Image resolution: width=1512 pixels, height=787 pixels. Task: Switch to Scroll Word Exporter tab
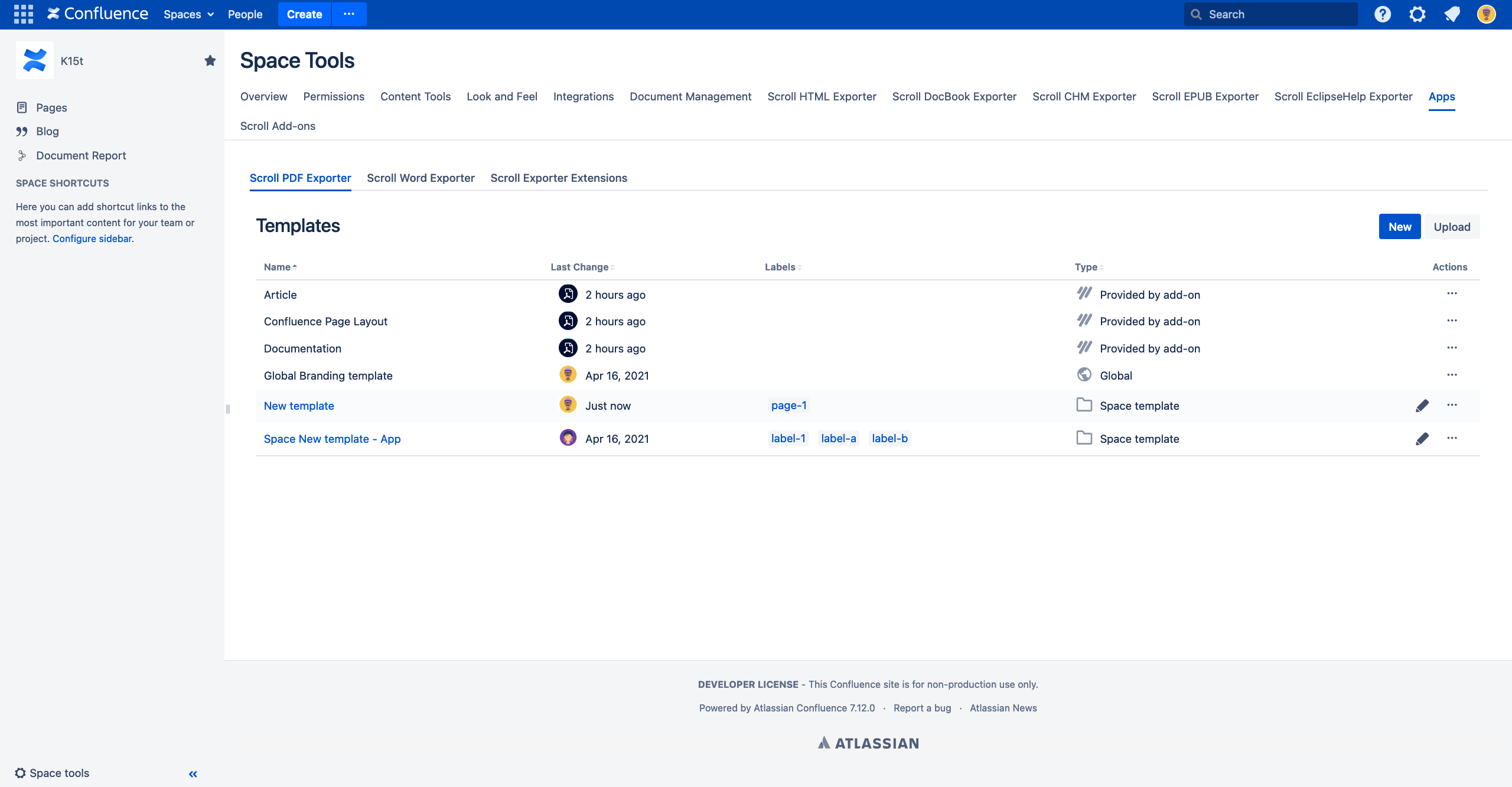click(421, 178)
